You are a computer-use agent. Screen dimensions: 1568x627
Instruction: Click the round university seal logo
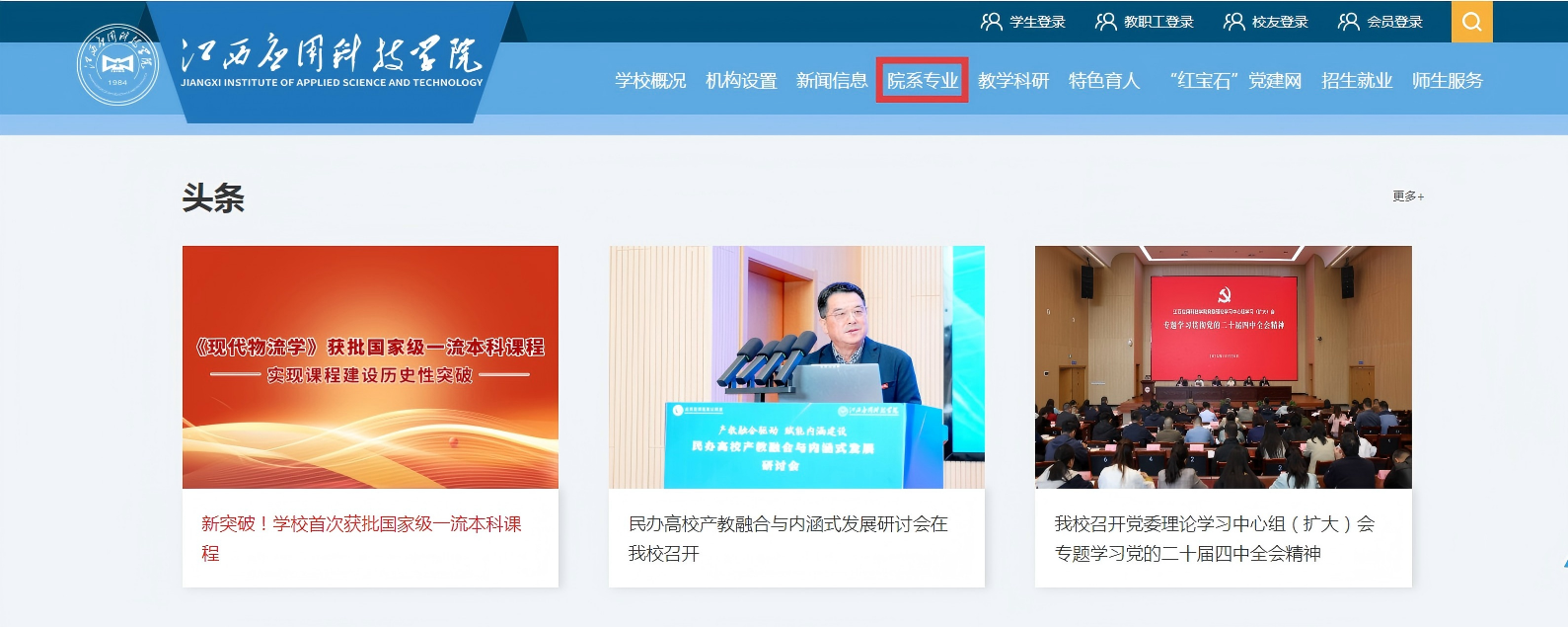(117, 65)
